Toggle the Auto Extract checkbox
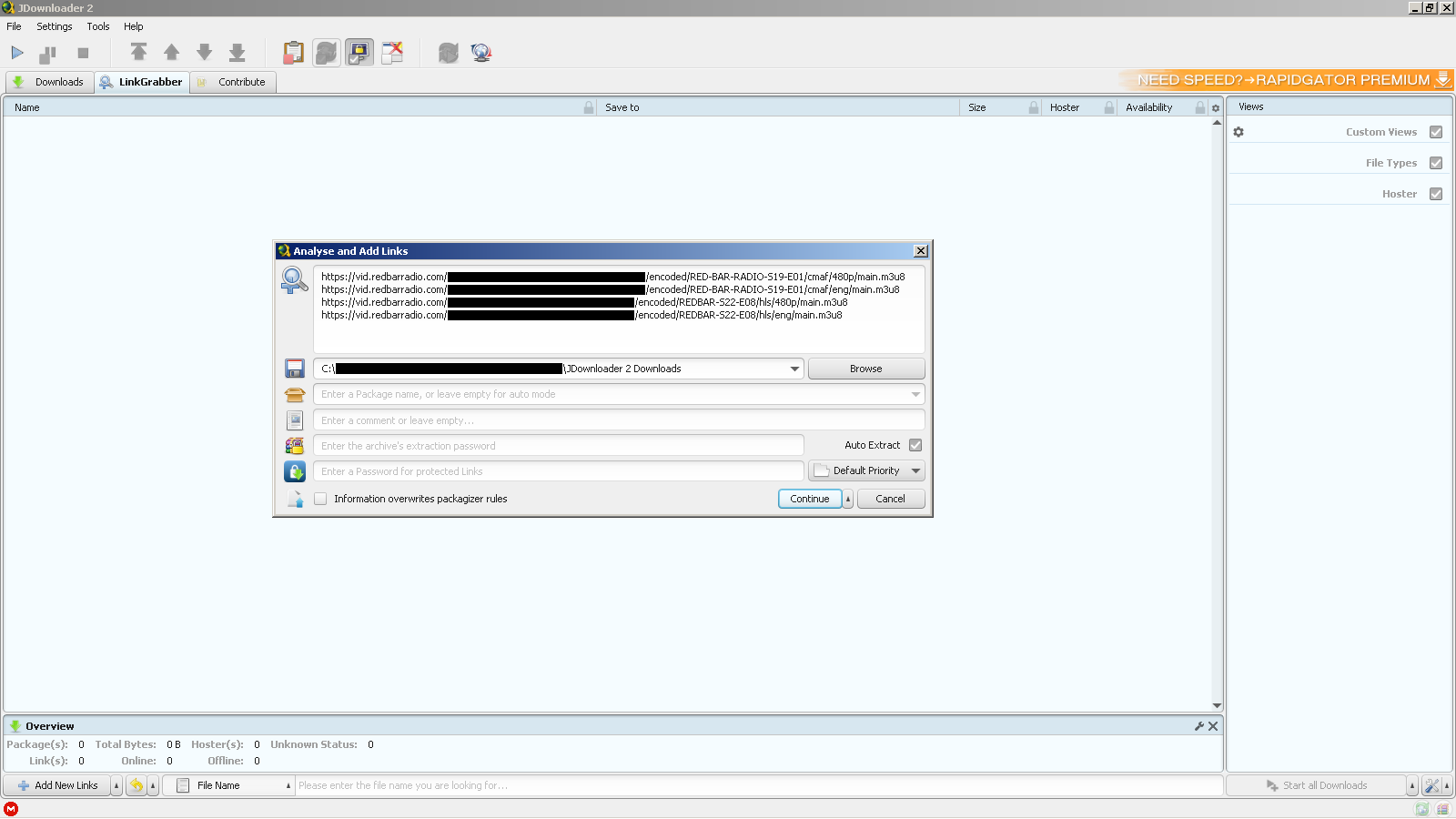The height and width of the screenshot is (819, 1456). click(915, 445)
